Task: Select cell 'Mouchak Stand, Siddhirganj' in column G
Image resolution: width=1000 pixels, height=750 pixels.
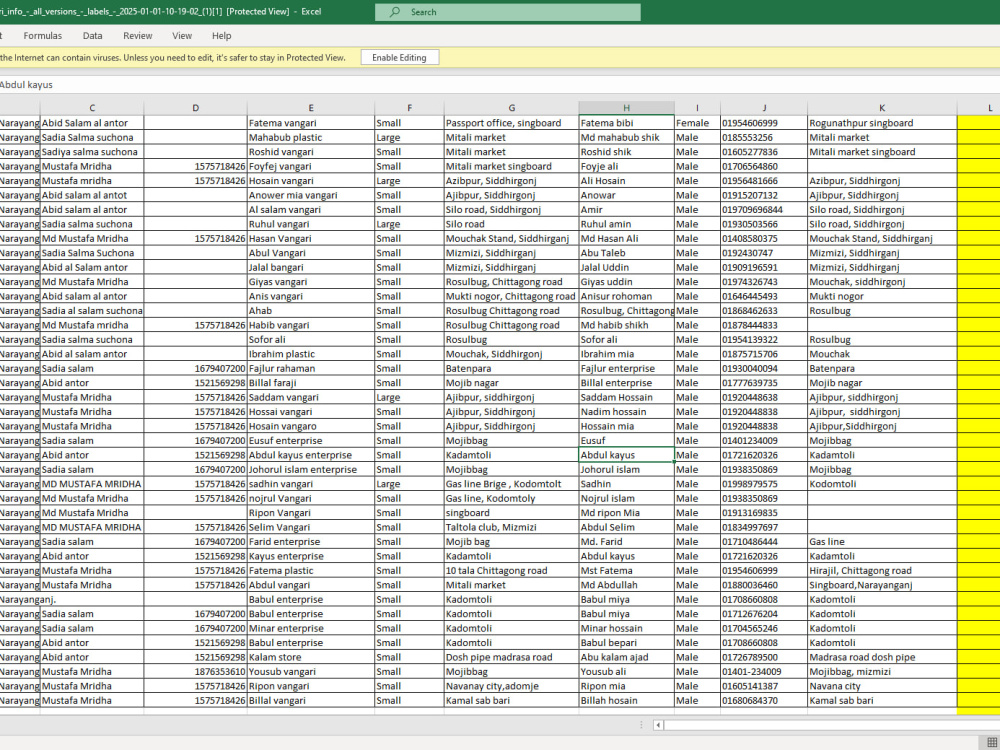Action: (511, 239)
